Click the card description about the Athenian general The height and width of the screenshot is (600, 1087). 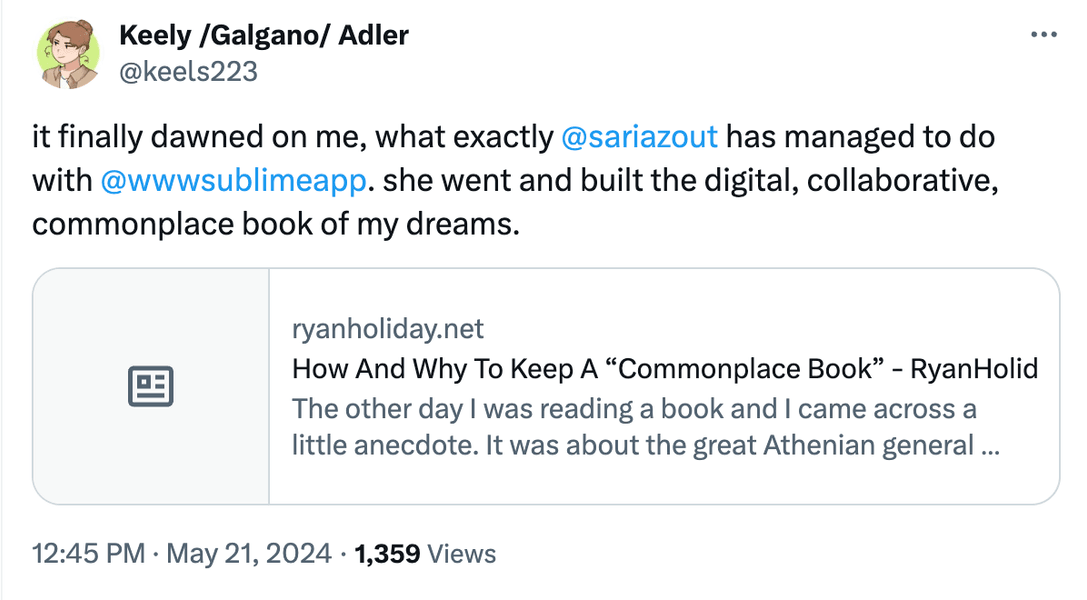pos(645,427)
